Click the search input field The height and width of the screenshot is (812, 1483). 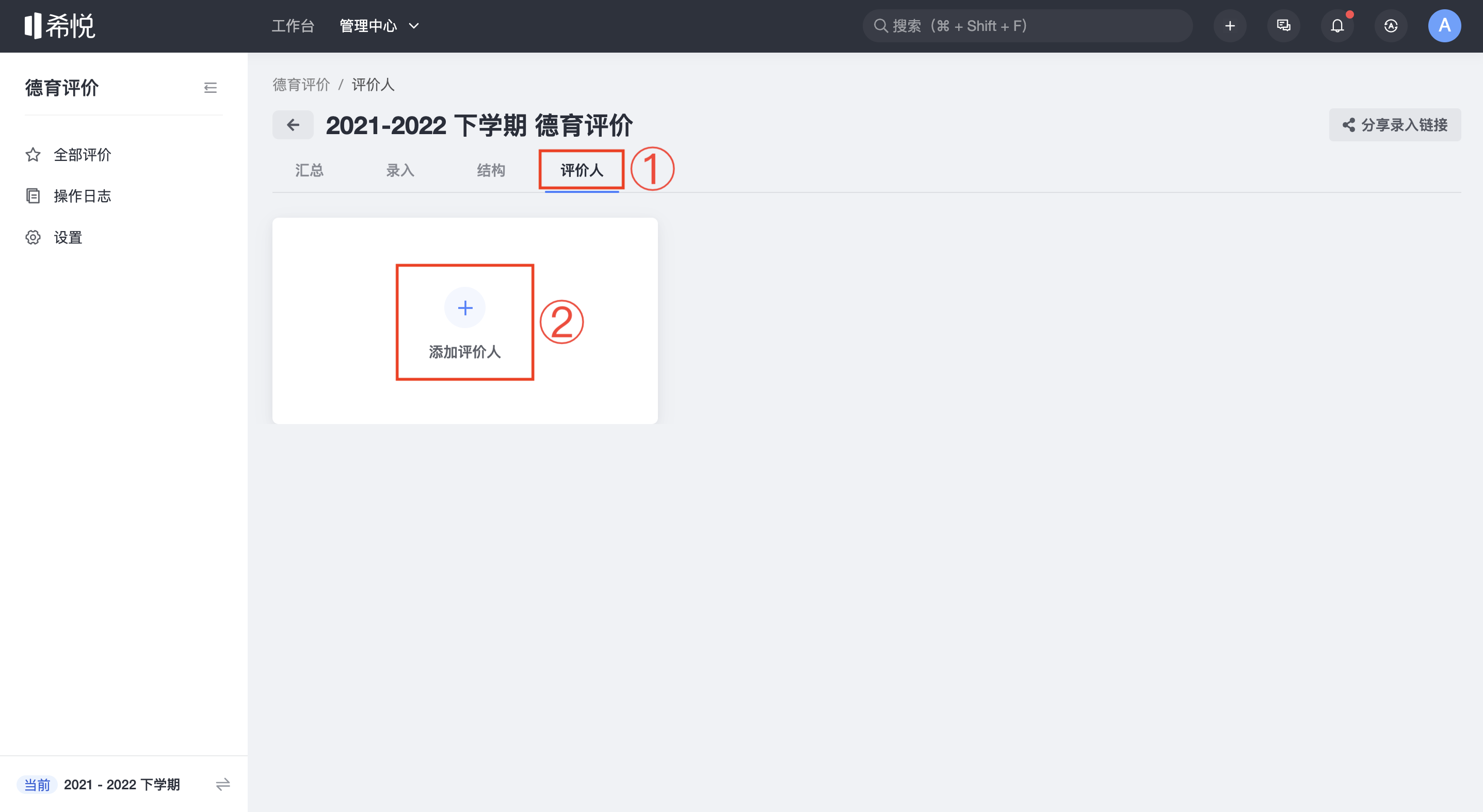pos(1027,26)
